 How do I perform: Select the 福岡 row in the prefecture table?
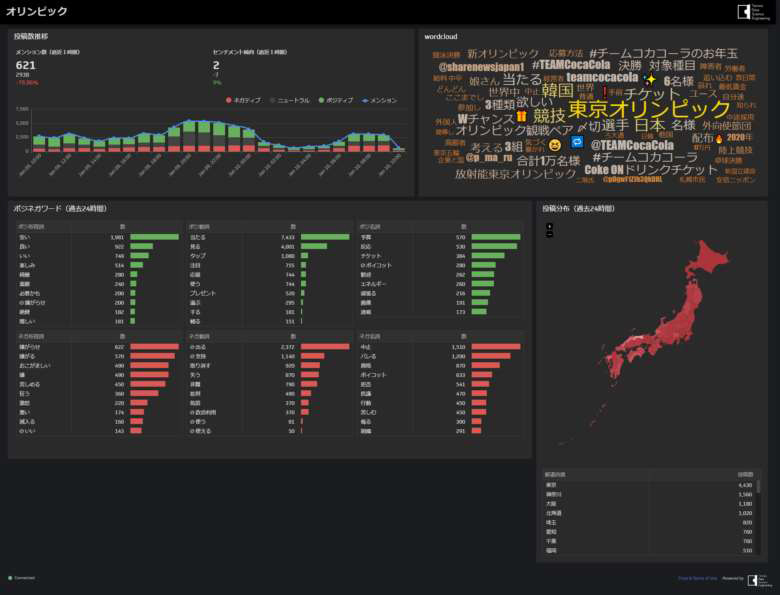click(649, 551)
